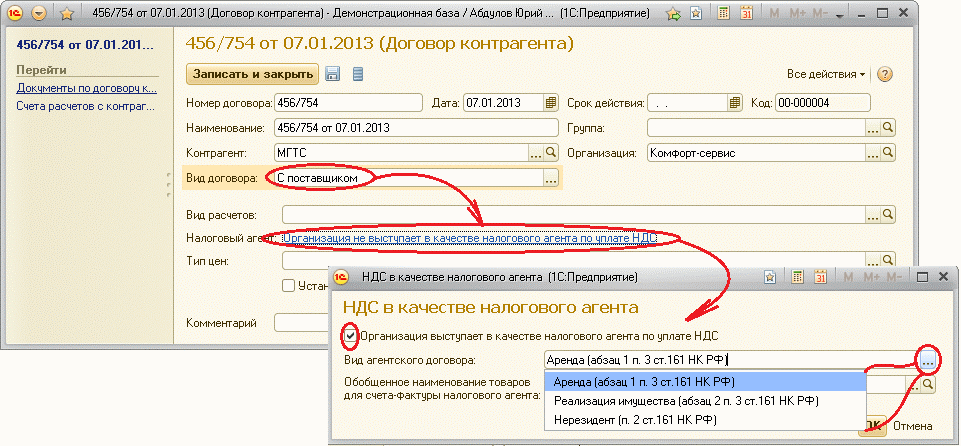Click magnifier icon of the 'Группа' field
The image size is (961, 446).
click(888, 128)
